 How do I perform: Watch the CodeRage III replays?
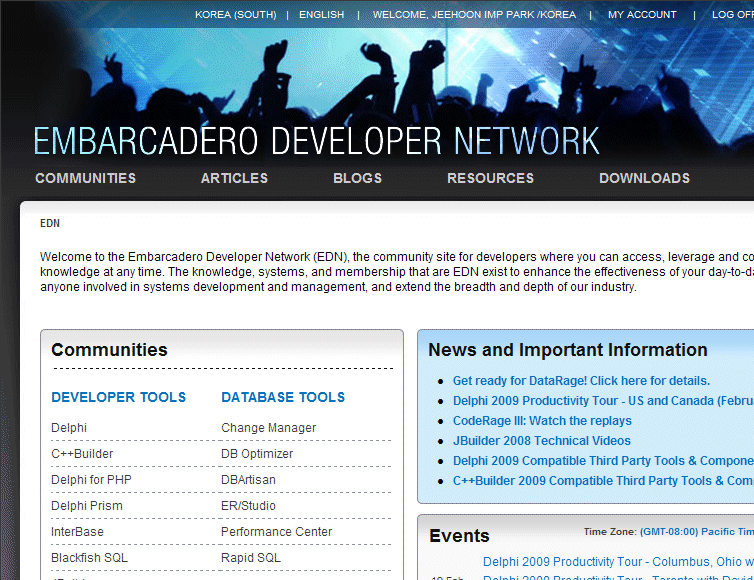(x=542, y=421)
